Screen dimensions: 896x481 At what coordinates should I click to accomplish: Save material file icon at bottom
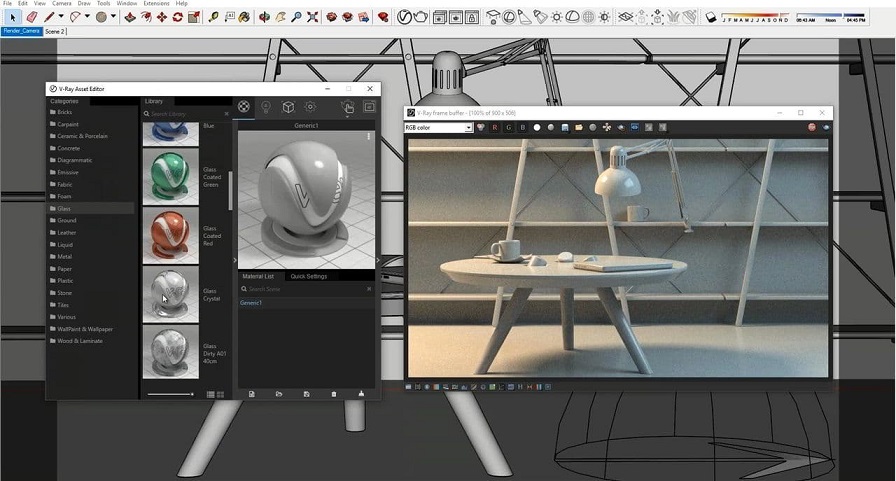tap(306, 394)
